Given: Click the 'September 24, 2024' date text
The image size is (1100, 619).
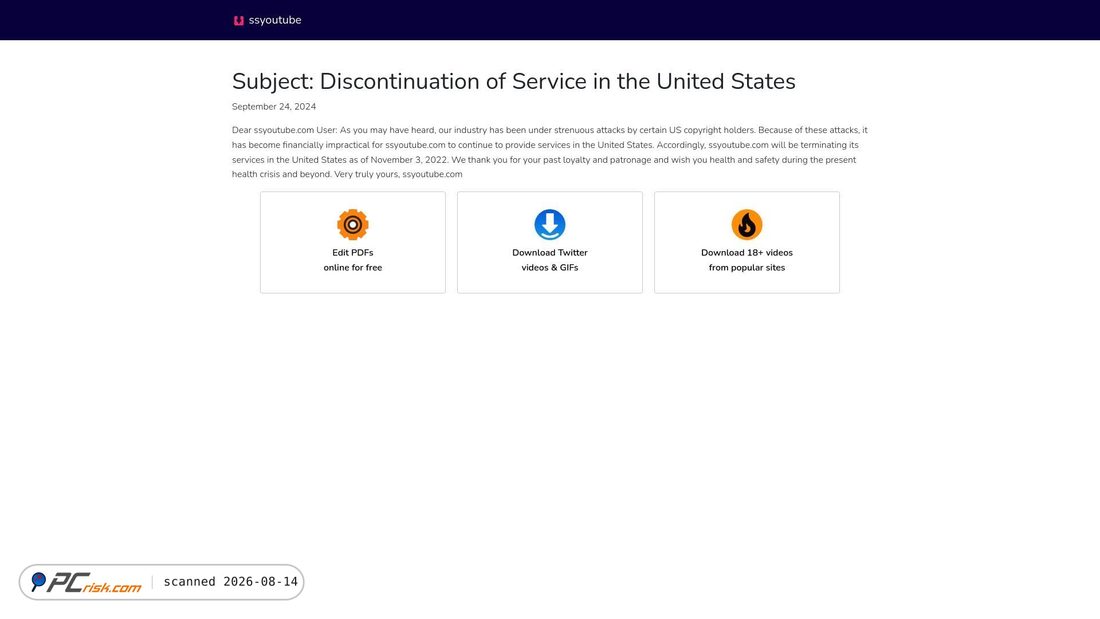Looking at the screenshot, I should (274, 107).
